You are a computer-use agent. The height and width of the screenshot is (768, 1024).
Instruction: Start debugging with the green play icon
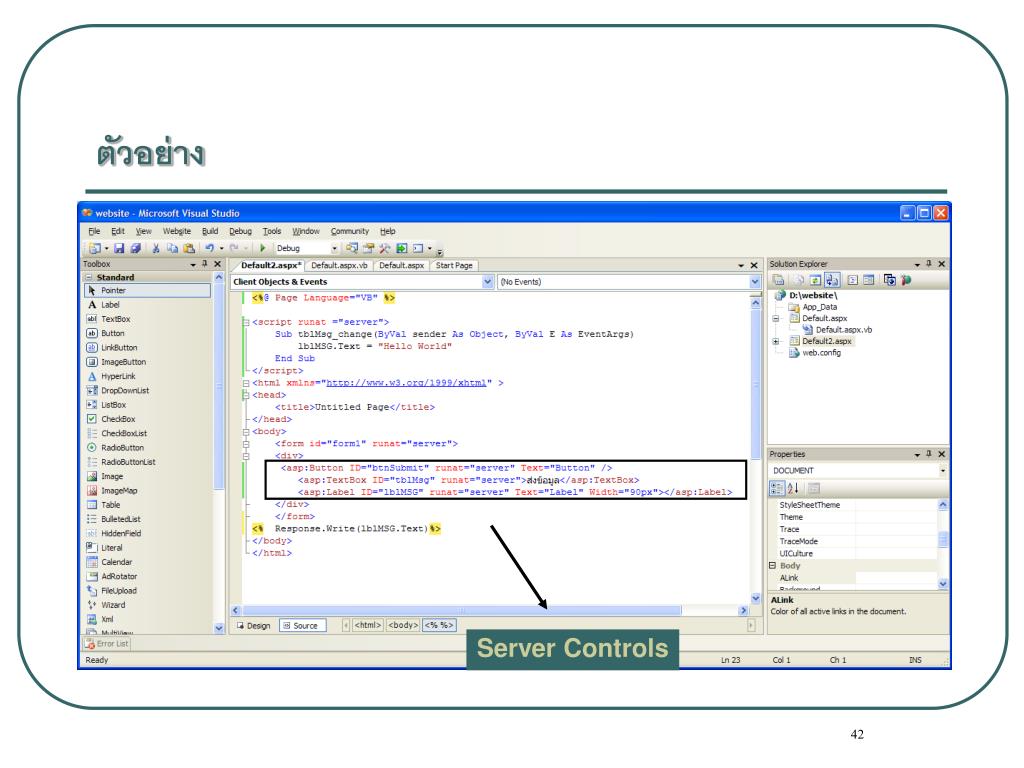[263, 248]
